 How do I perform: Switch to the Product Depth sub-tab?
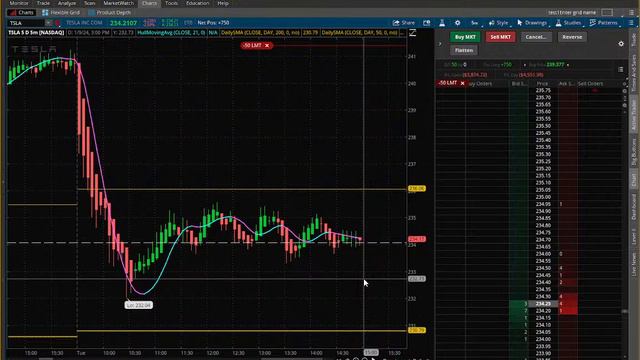tap(109, 13)
